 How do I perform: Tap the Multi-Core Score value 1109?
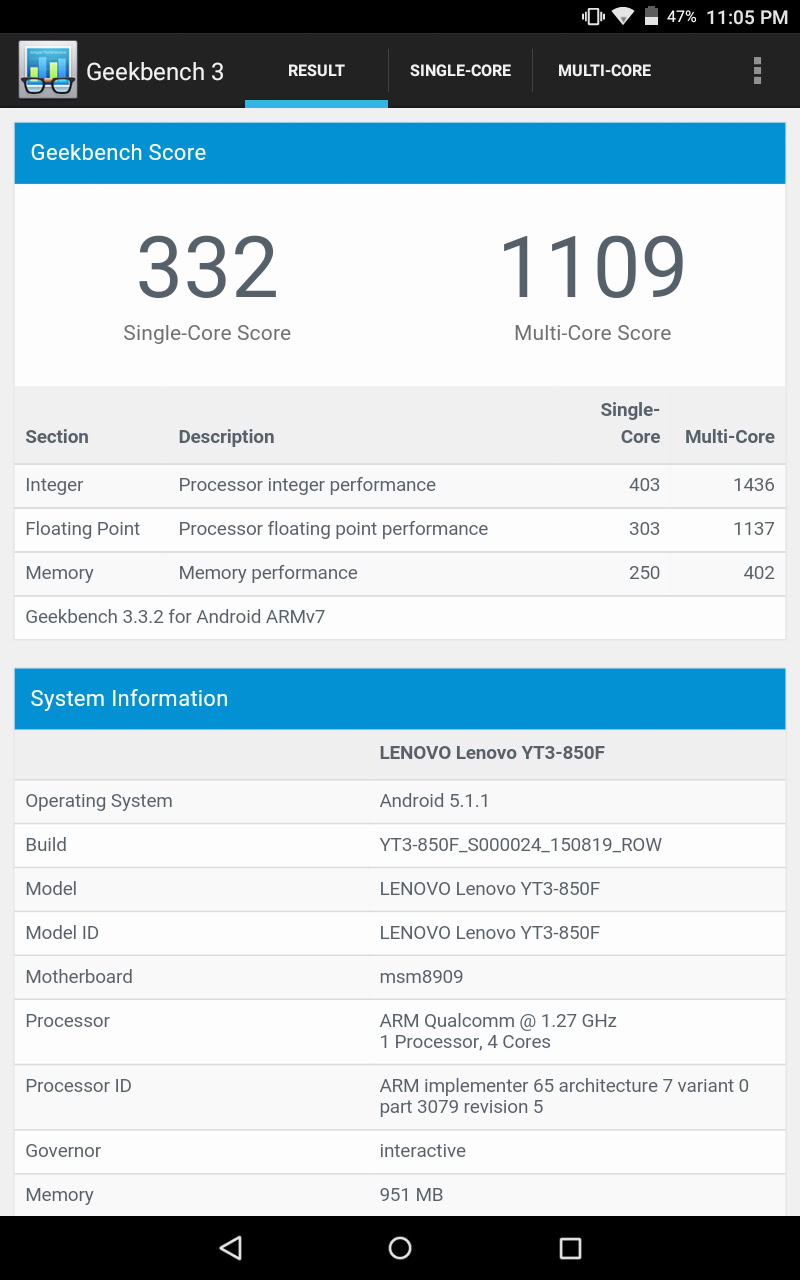tap(592, 268)
